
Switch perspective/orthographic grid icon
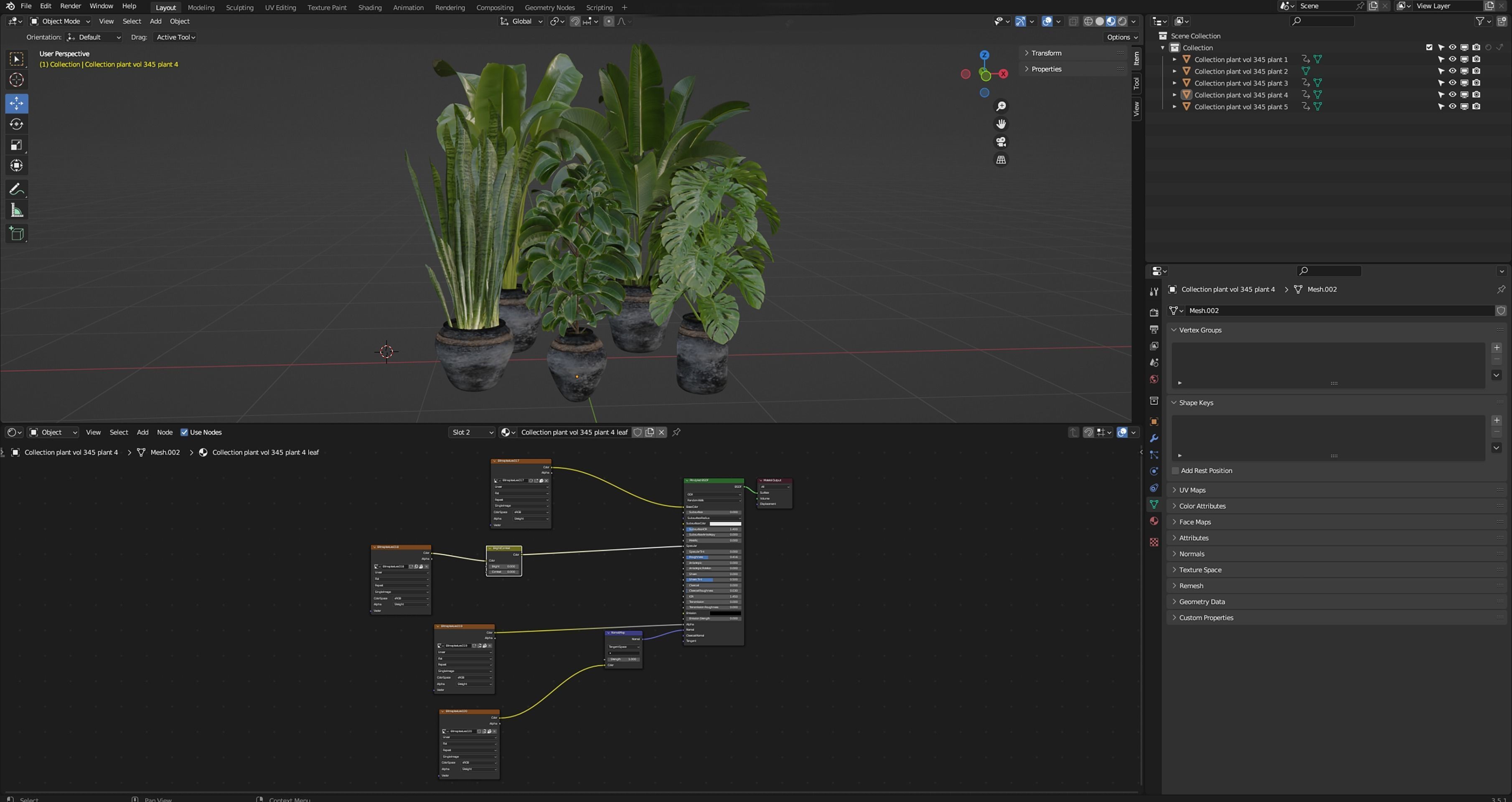click(x=1001, y=160)
